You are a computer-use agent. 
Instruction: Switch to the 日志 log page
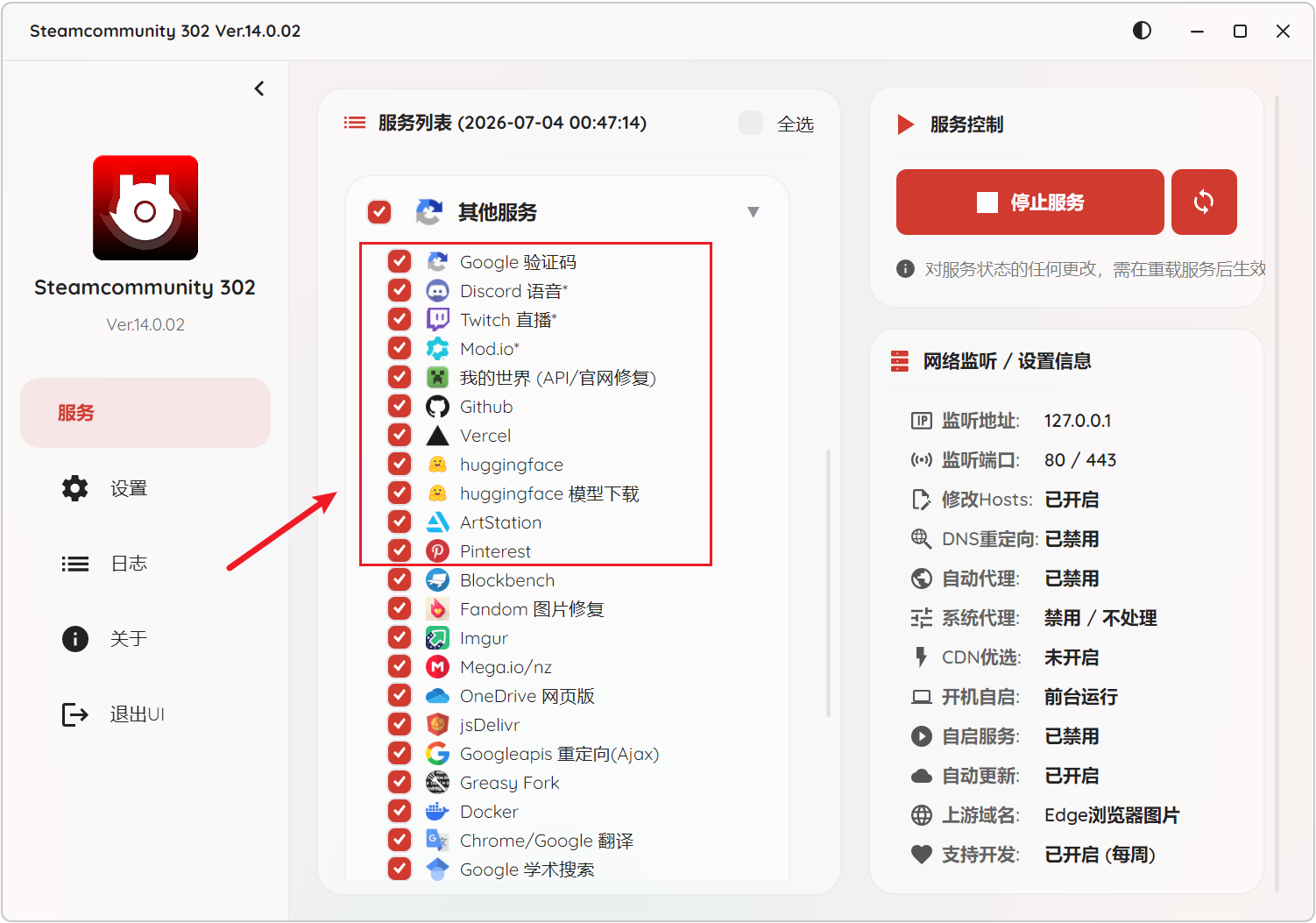[x=145, y=564]
